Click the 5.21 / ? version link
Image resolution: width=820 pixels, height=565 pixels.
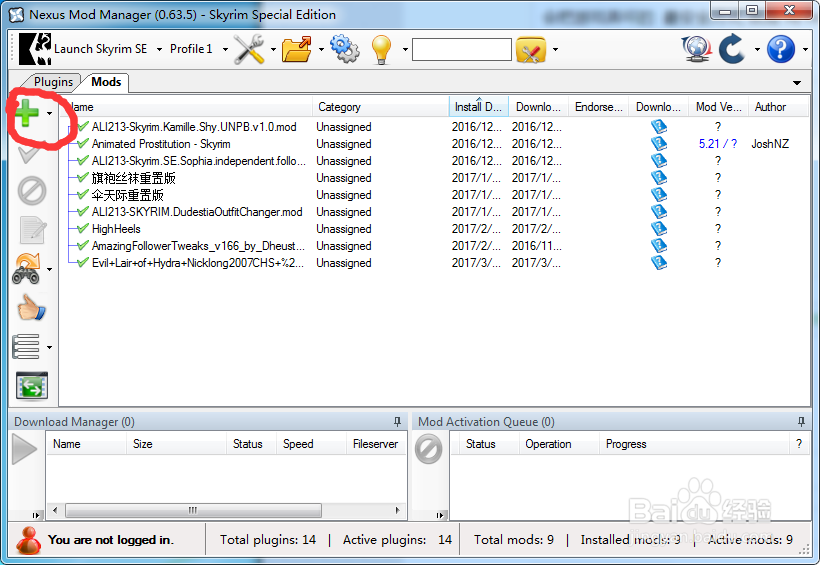point(718,144)
